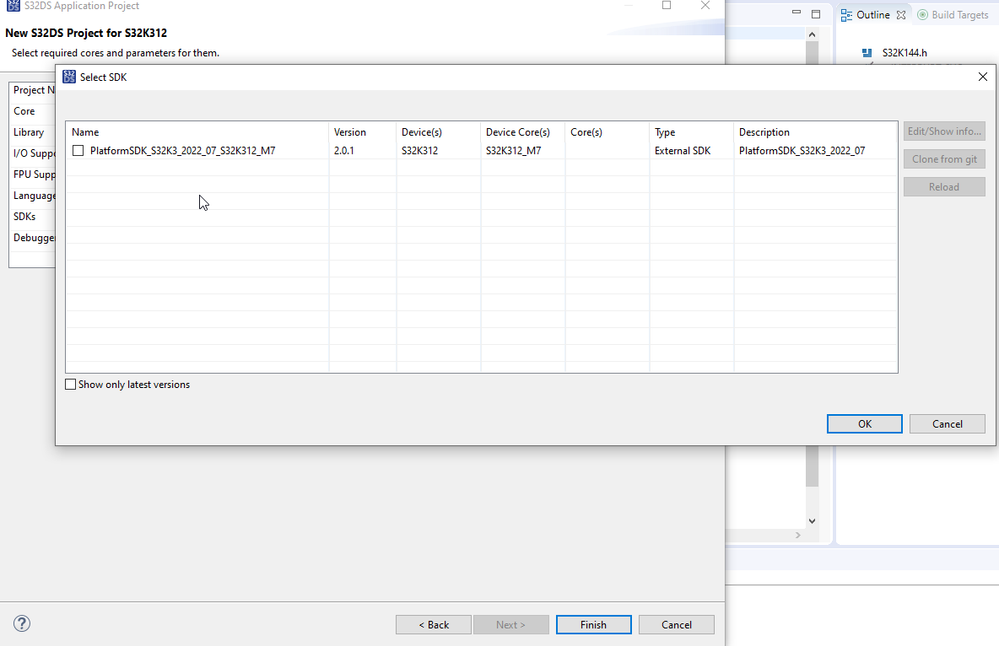999x646 pixels.
Task: Sort SDK table by Name column
Action: tap(198, 132)
